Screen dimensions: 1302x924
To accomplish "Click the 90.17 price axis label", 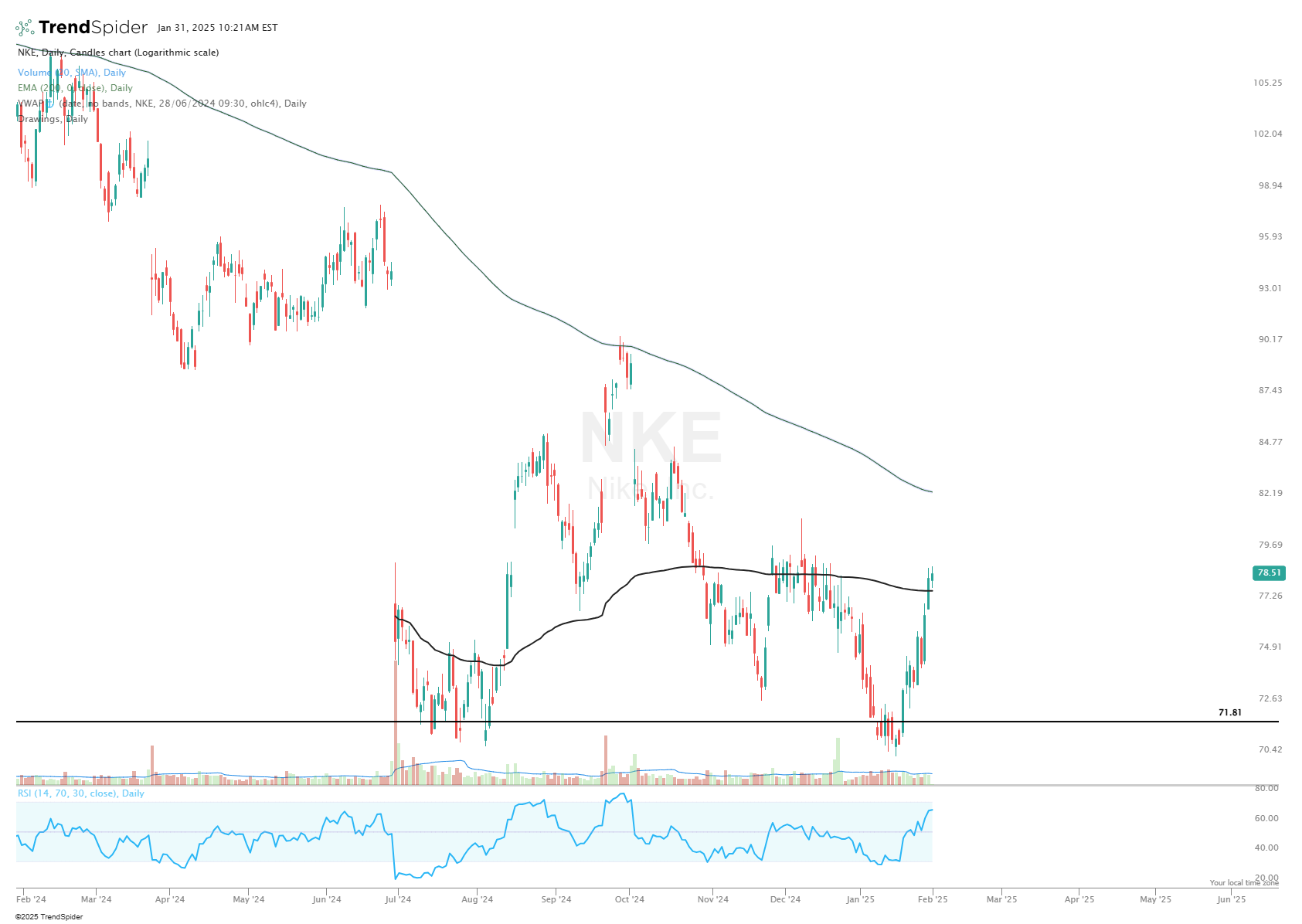I will point(1270,339).
